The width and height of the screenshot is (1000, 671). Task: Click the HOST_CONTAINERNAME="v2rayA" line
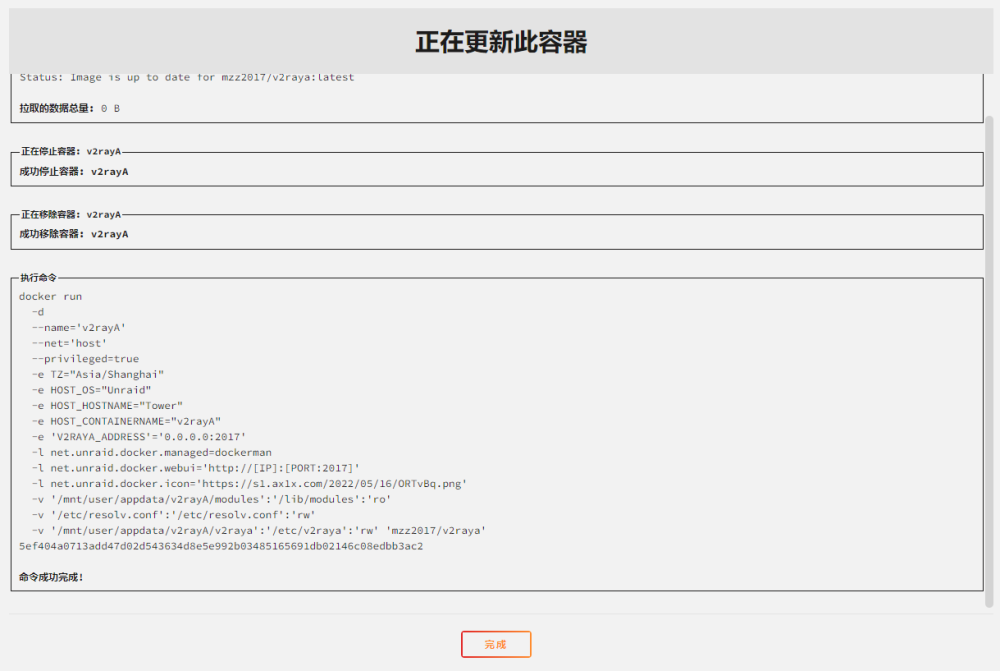(x=126, y=422)
